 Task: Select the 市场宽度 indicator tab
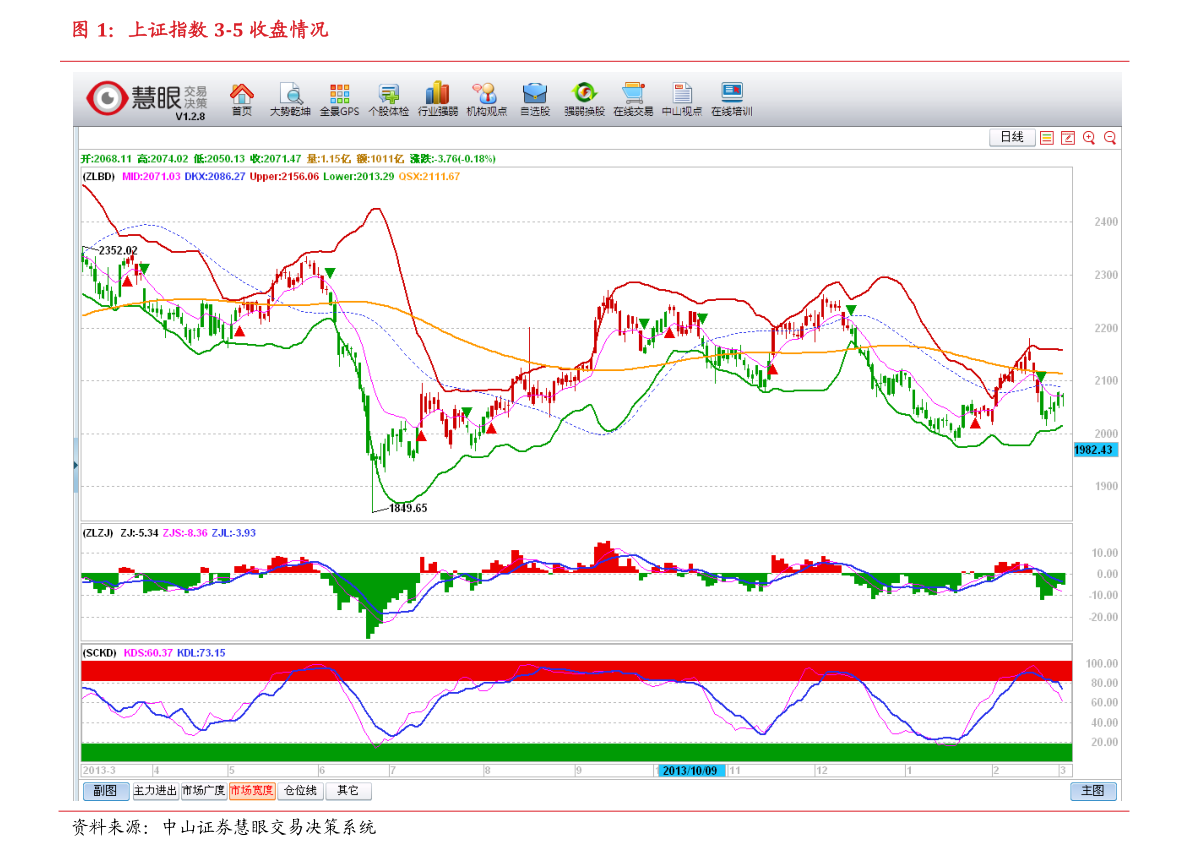point(251,791)
